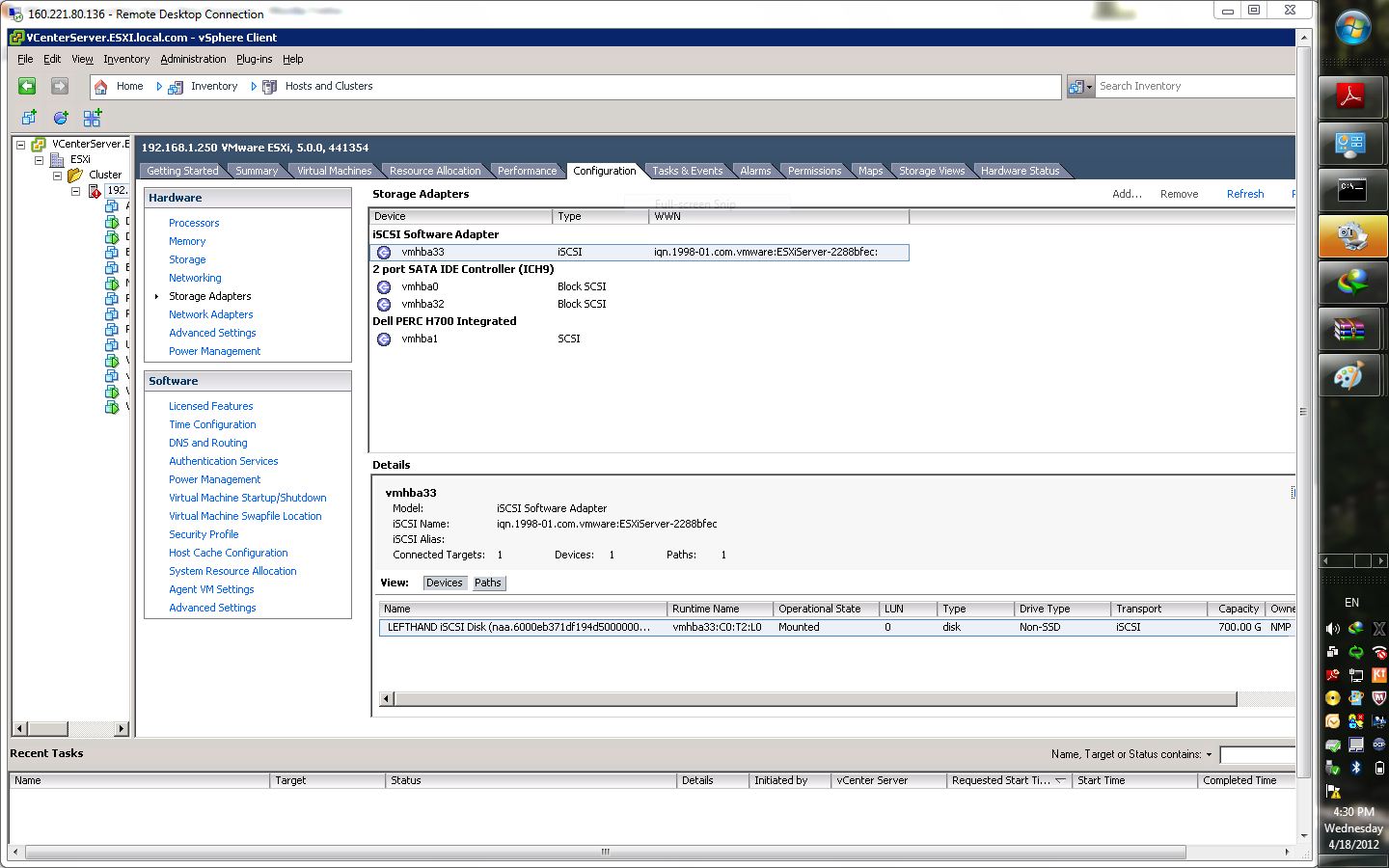The image size is (1389, 868).
Task: Select the host icon with red alert
Action: 95,190
